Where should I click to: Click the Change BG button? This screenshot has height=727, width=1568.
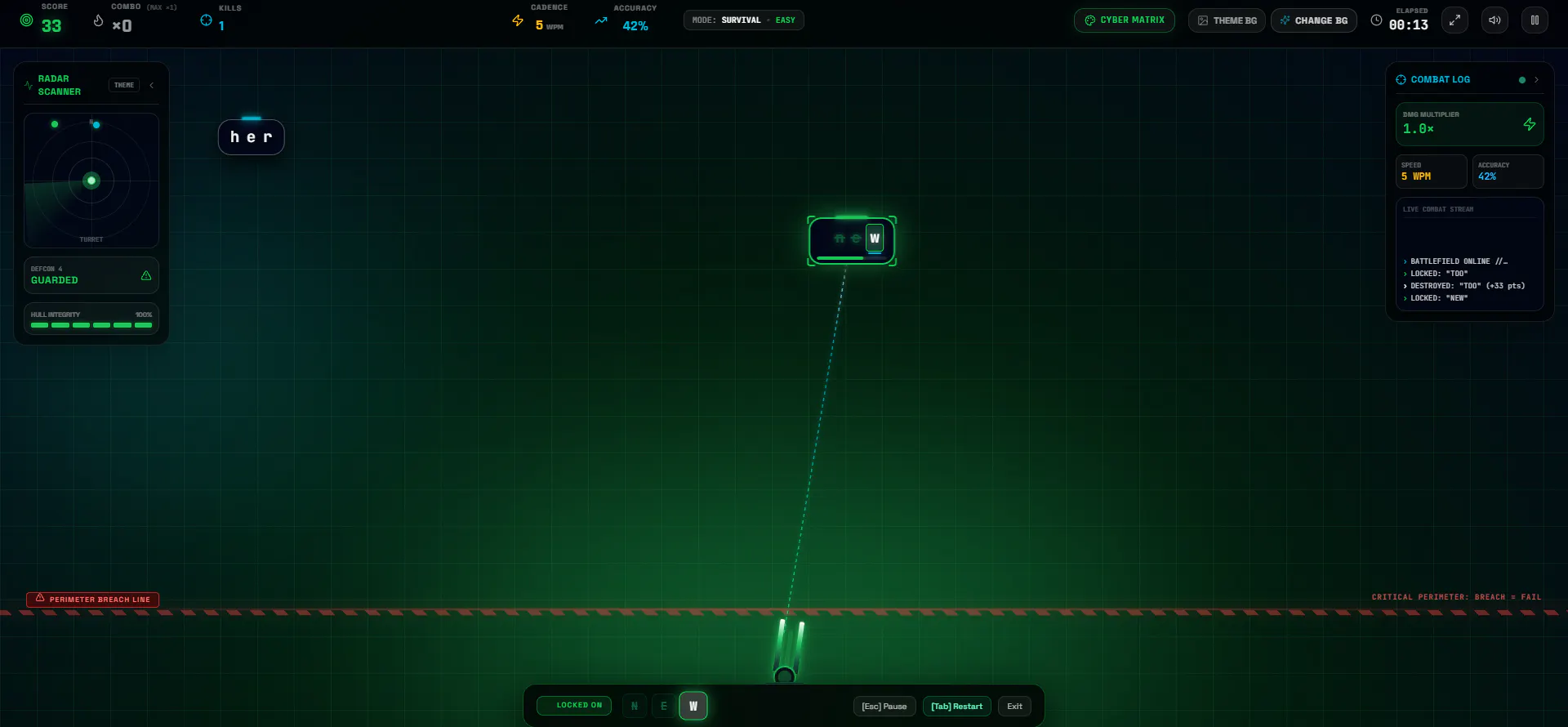[x=1314, y=20]
